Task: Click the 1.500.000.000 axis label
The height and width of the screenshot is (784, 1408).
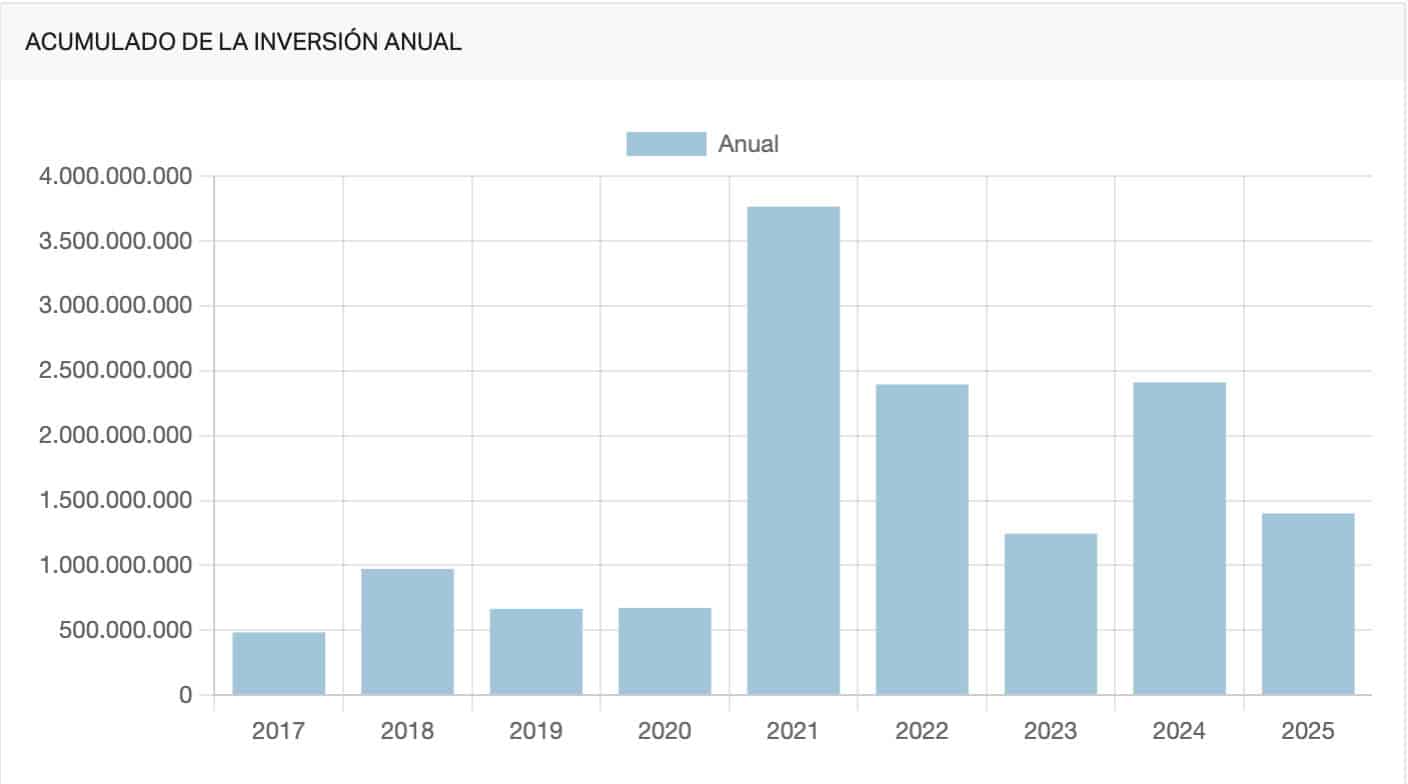Action: coord(115,501)
